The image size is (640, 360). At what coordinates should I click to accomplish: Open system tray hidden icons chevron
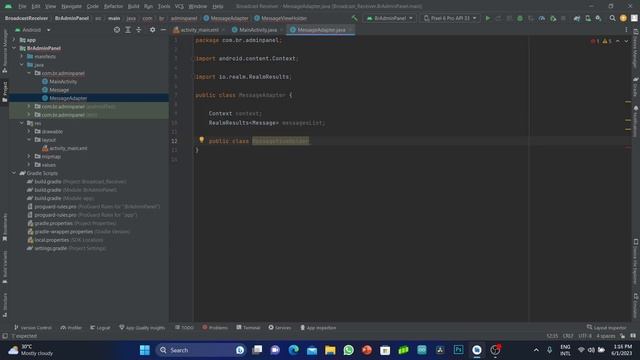pyautogui.click(x=536, y=350)
